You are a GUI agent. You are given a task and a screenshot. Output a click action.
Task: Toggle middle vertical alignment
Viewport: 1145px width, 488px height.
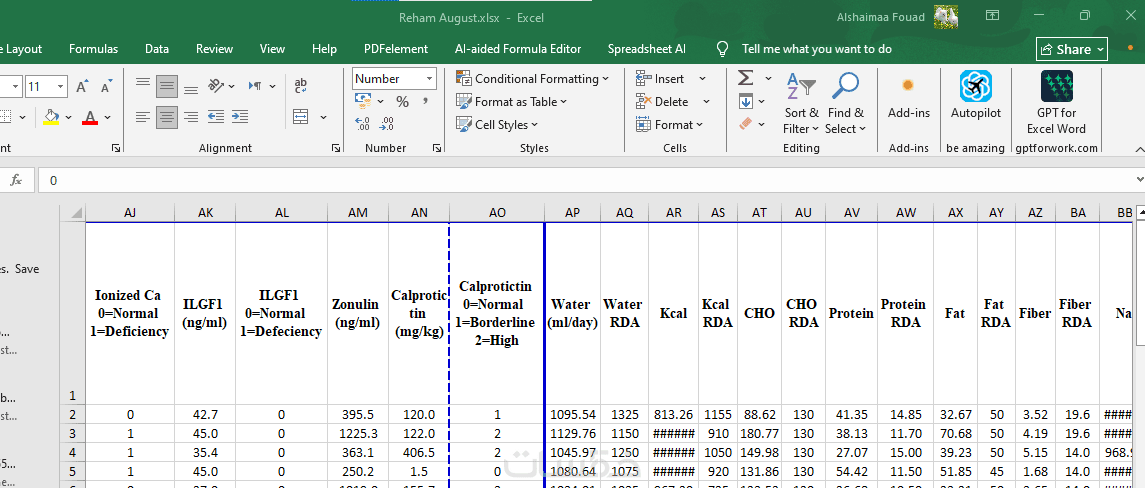166,87
